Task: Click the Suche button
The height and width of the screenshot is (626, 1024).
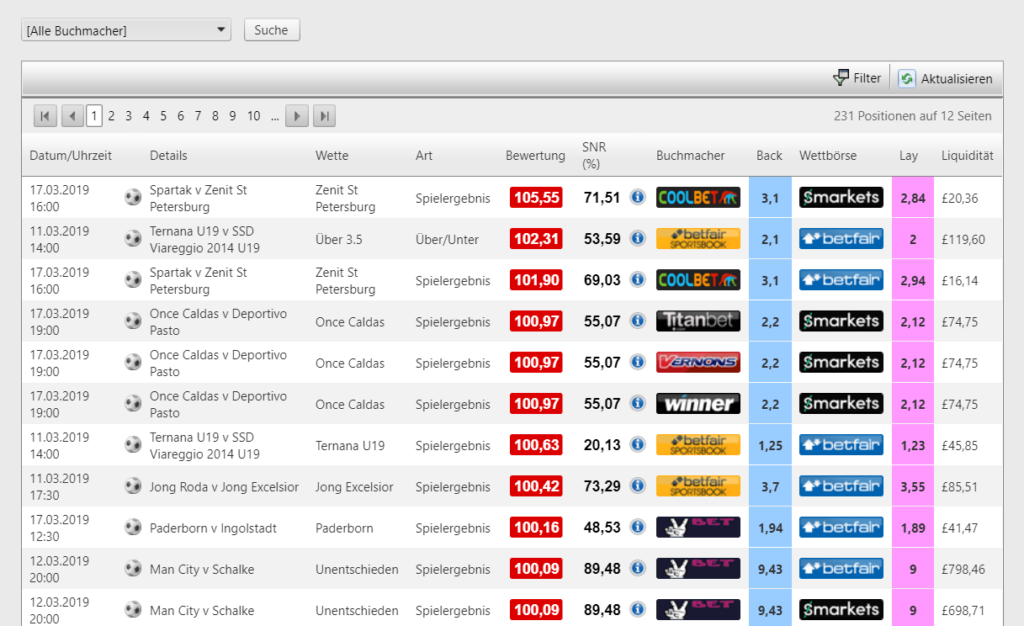Action: point(272,30)
